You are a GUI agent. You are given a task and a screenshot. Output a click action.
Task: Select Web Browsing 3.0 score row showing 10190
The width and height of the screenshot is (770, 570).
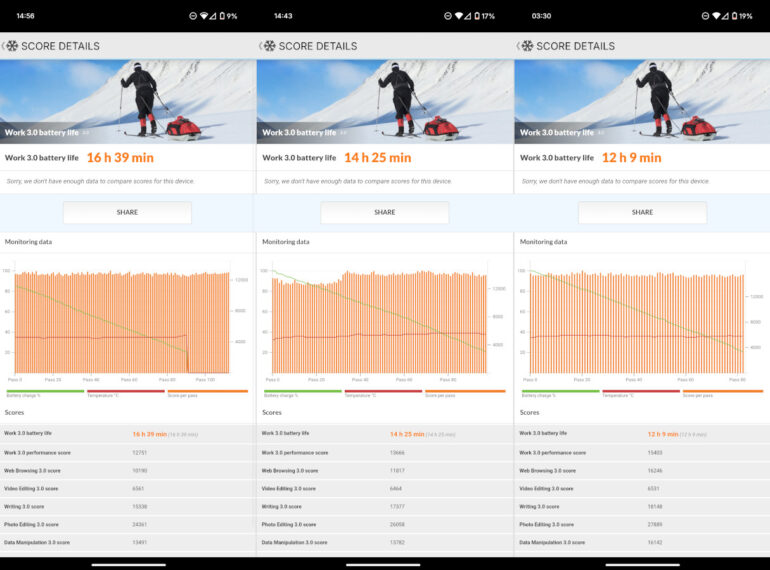pyautogui.click(x=128, y=470)
